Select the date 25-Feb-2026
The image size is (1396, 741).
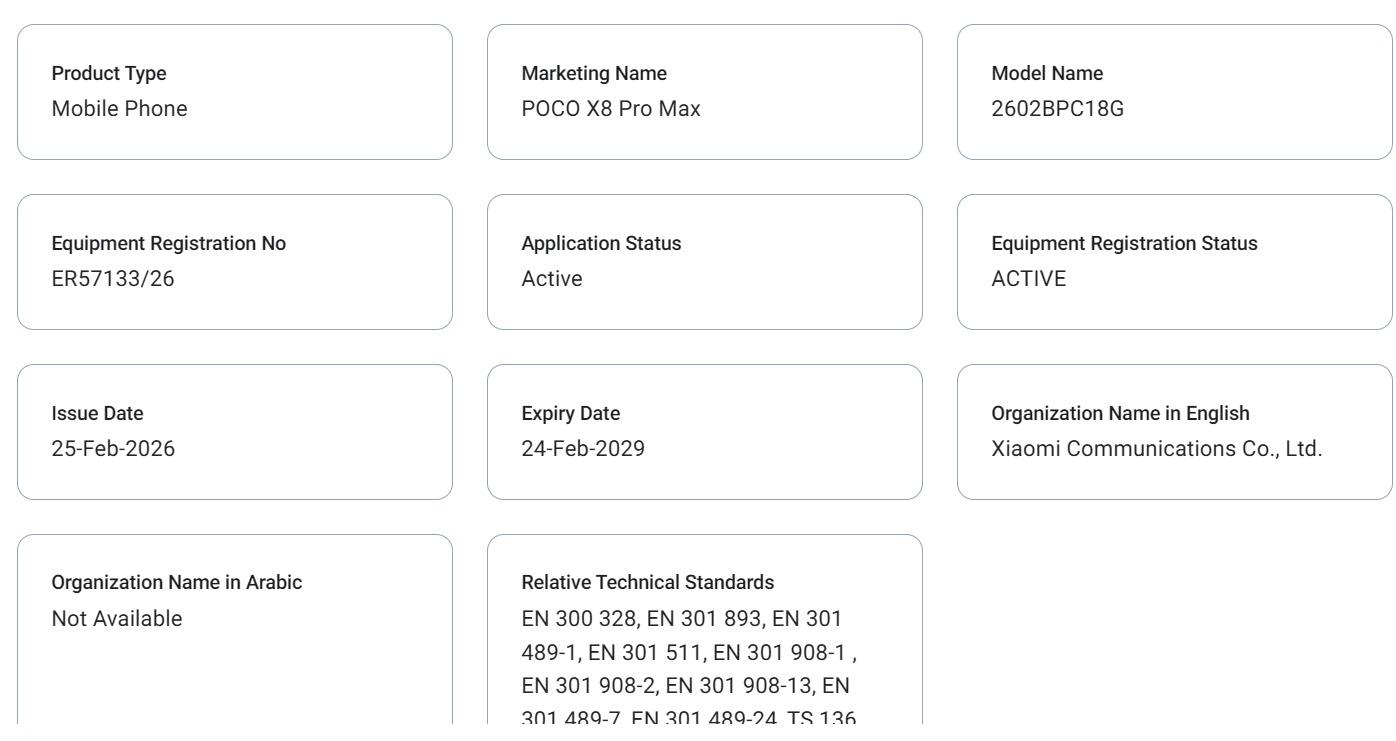tap(113, 449)
